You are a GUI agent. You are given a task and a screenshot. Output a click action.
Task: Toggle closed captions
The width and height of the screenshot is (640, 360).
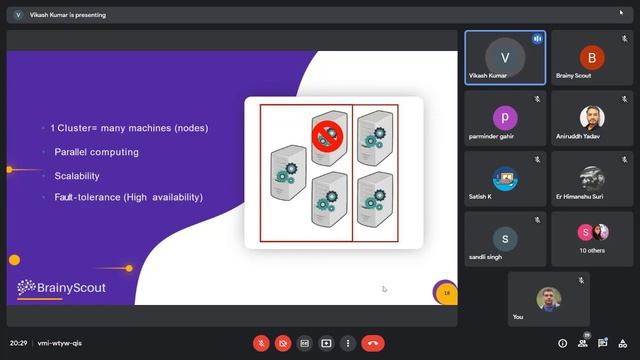click(x=304, y=343)
